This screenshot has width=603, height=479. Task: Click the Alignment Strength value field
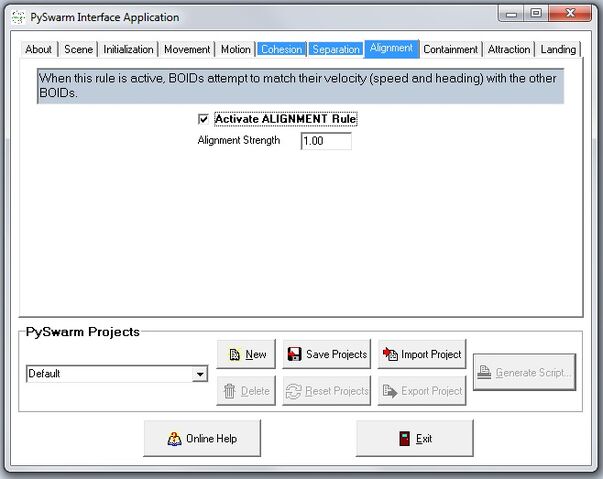pyautogui.click(x=326, y=141)
